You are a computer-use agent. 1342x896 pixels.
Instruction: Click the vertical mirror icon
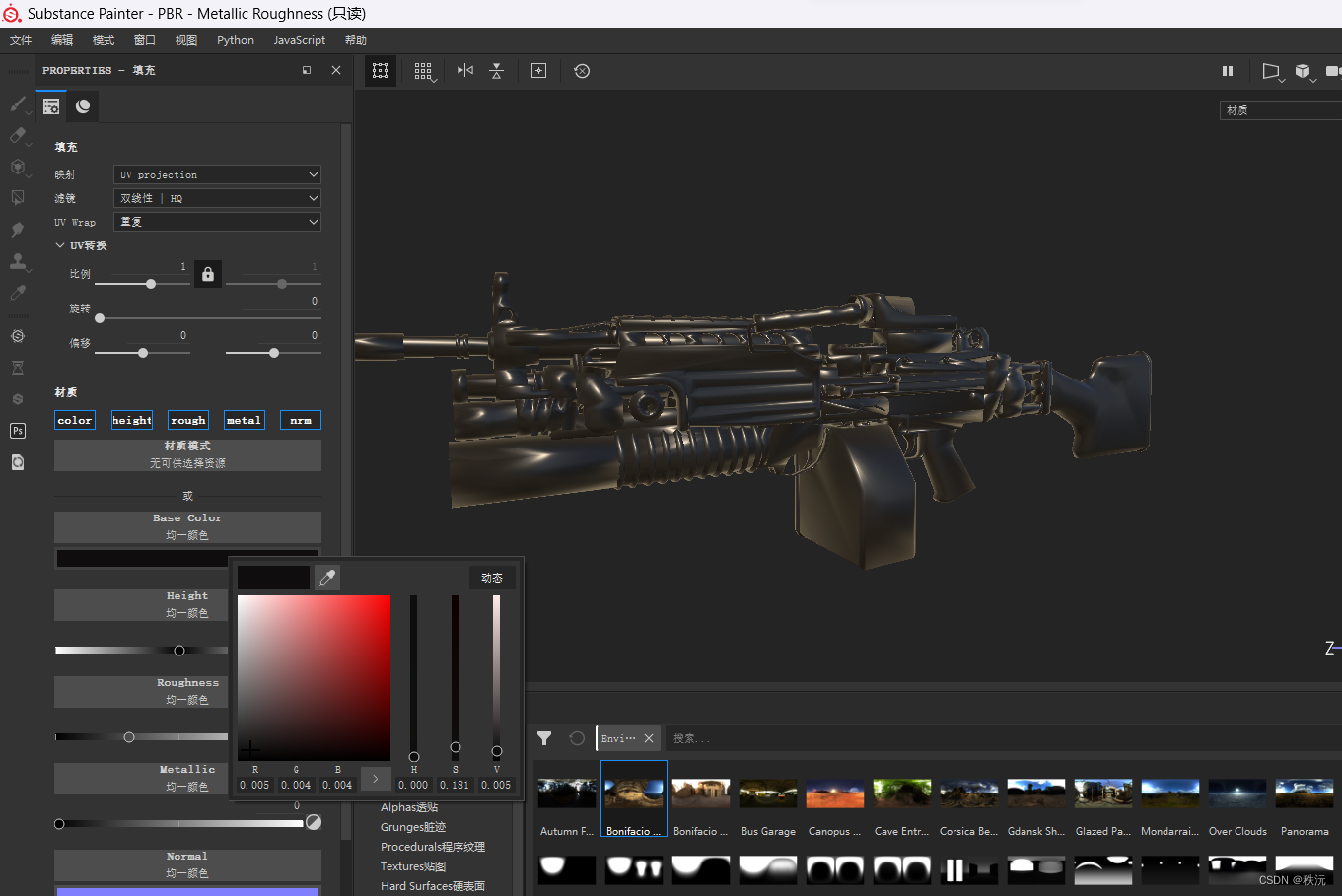[497, 71]
